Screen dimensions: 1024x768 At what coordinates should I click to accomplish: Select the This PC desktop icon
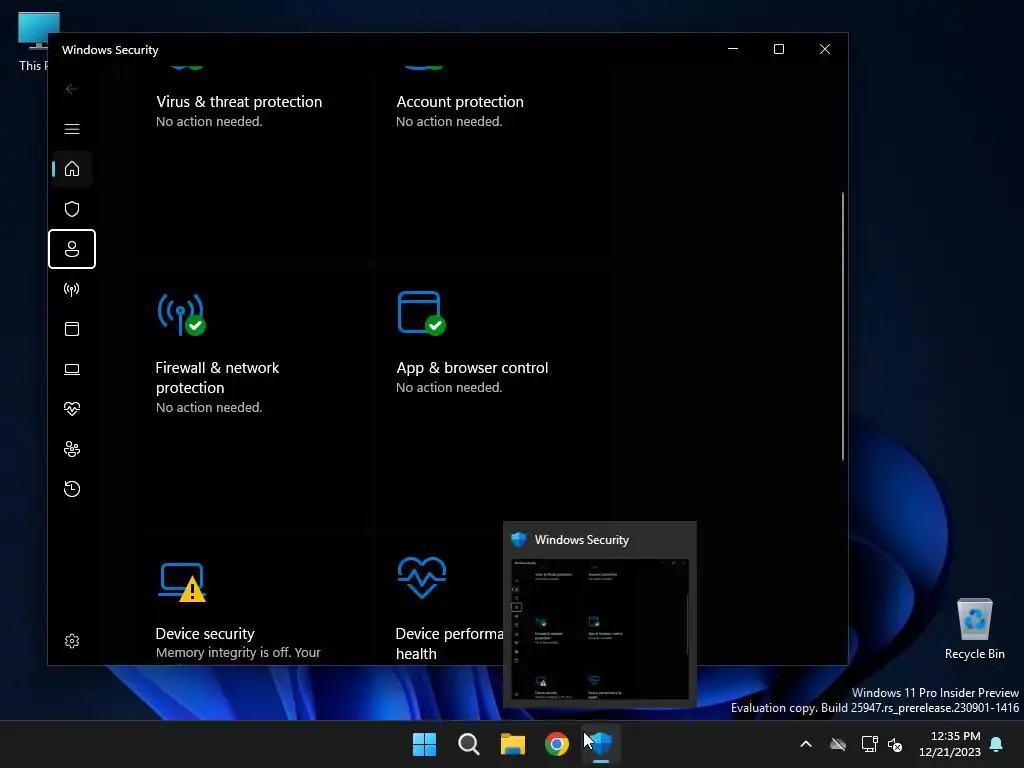point(33,42)
